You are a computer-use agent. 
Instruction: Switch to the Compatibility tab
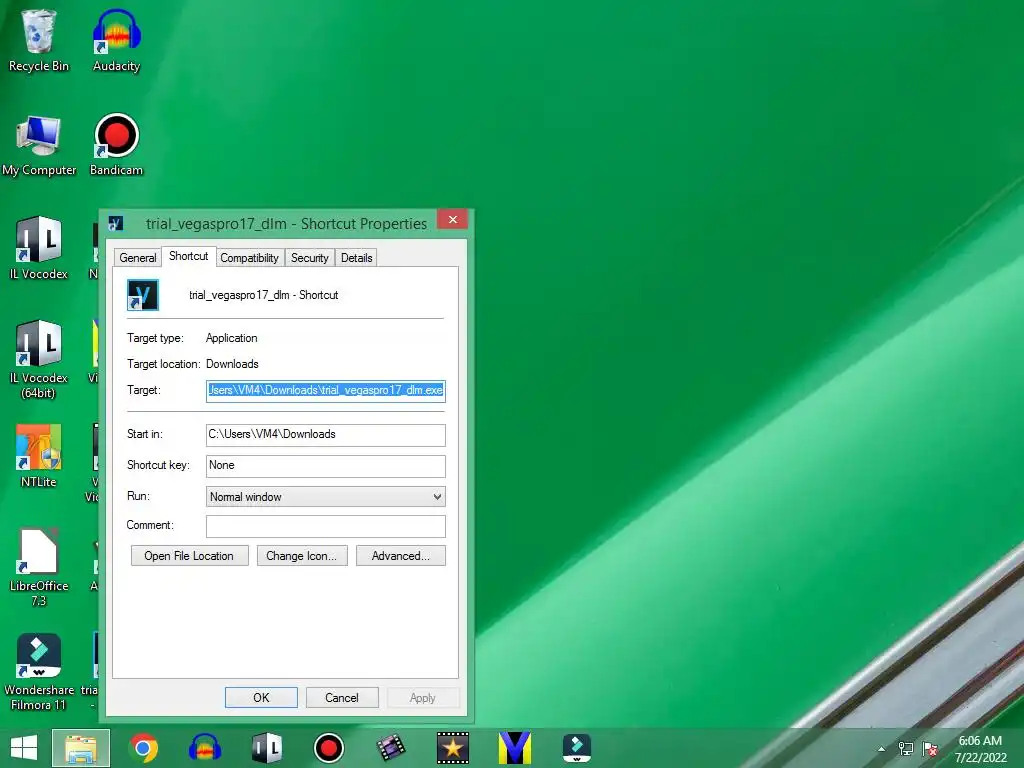click(249, 258)
